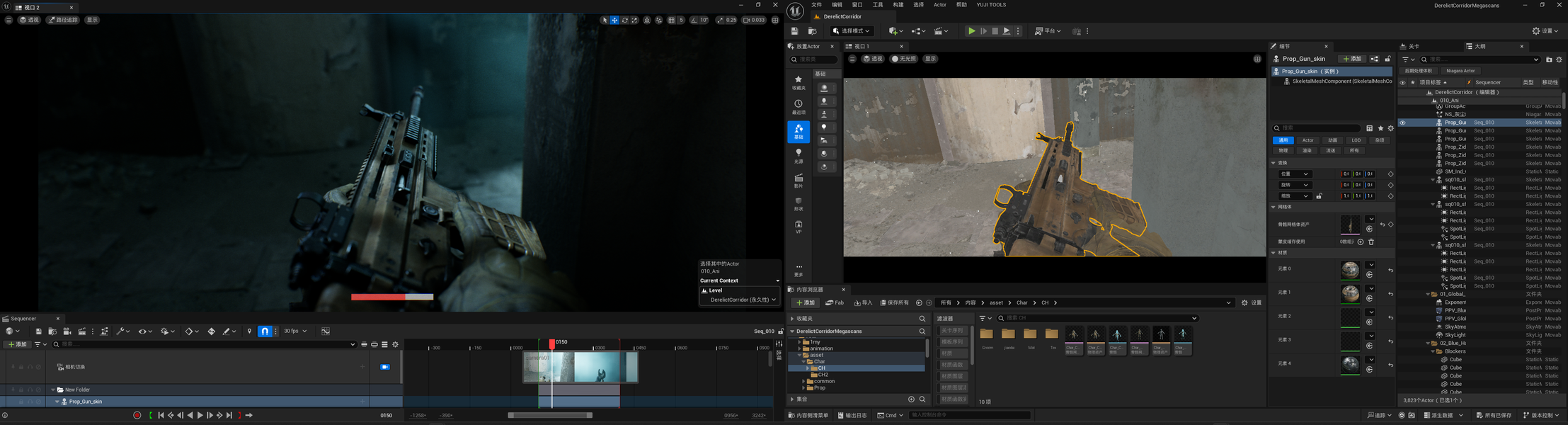Toggle Sequencer snapping magnet icon
1568x425 pixels.
click(265, 331)
